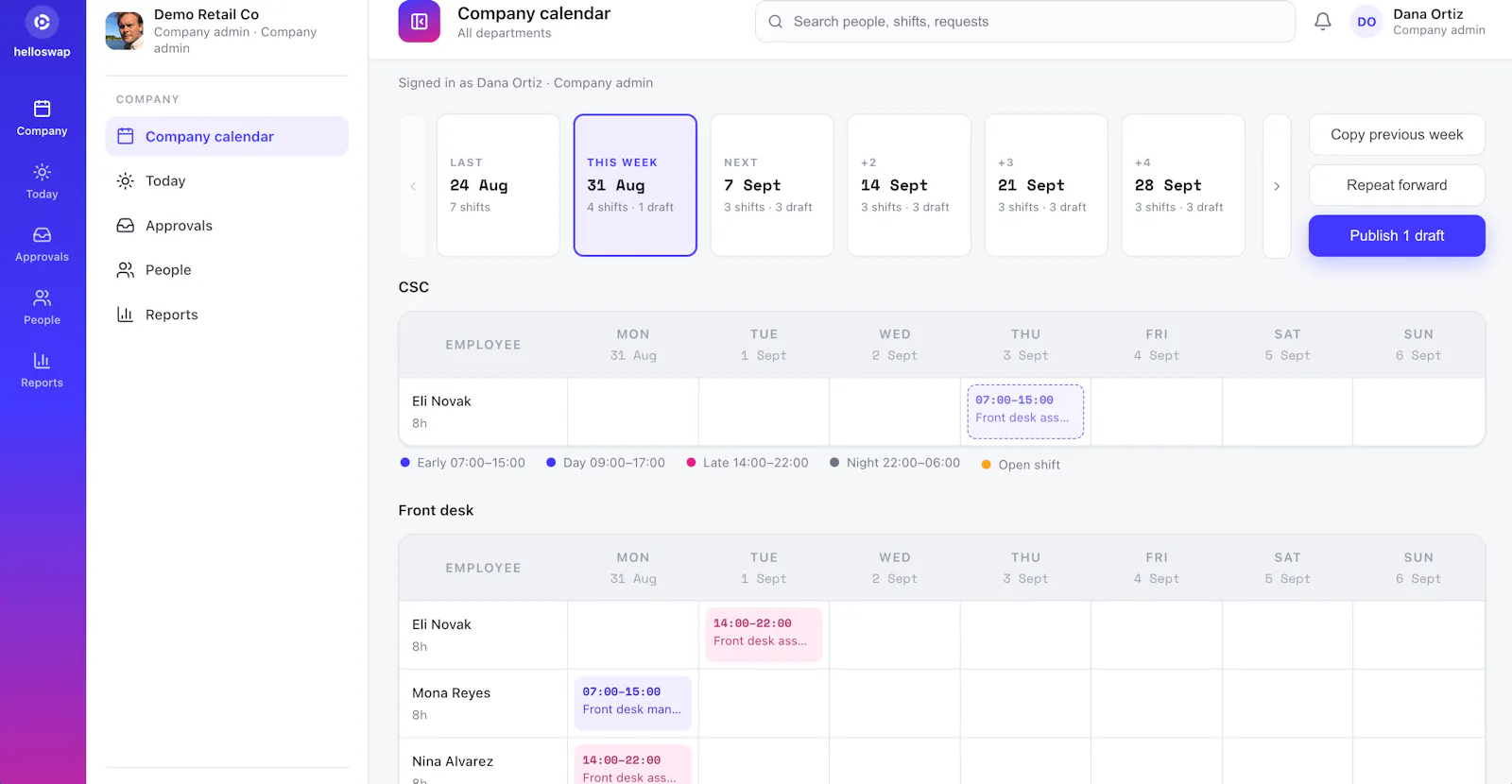This screenshot has width=1512, height=784.
Task: Click Publish 1 draft button
Action: pyautogui.click(x=1397, y=235)
